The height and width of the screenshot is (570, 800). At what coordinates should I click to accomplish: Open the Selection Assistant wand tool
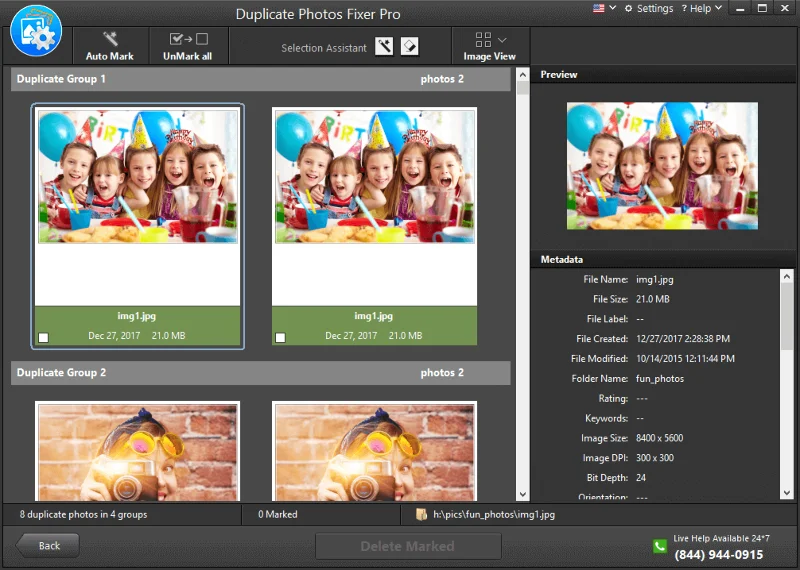[385, 47]
